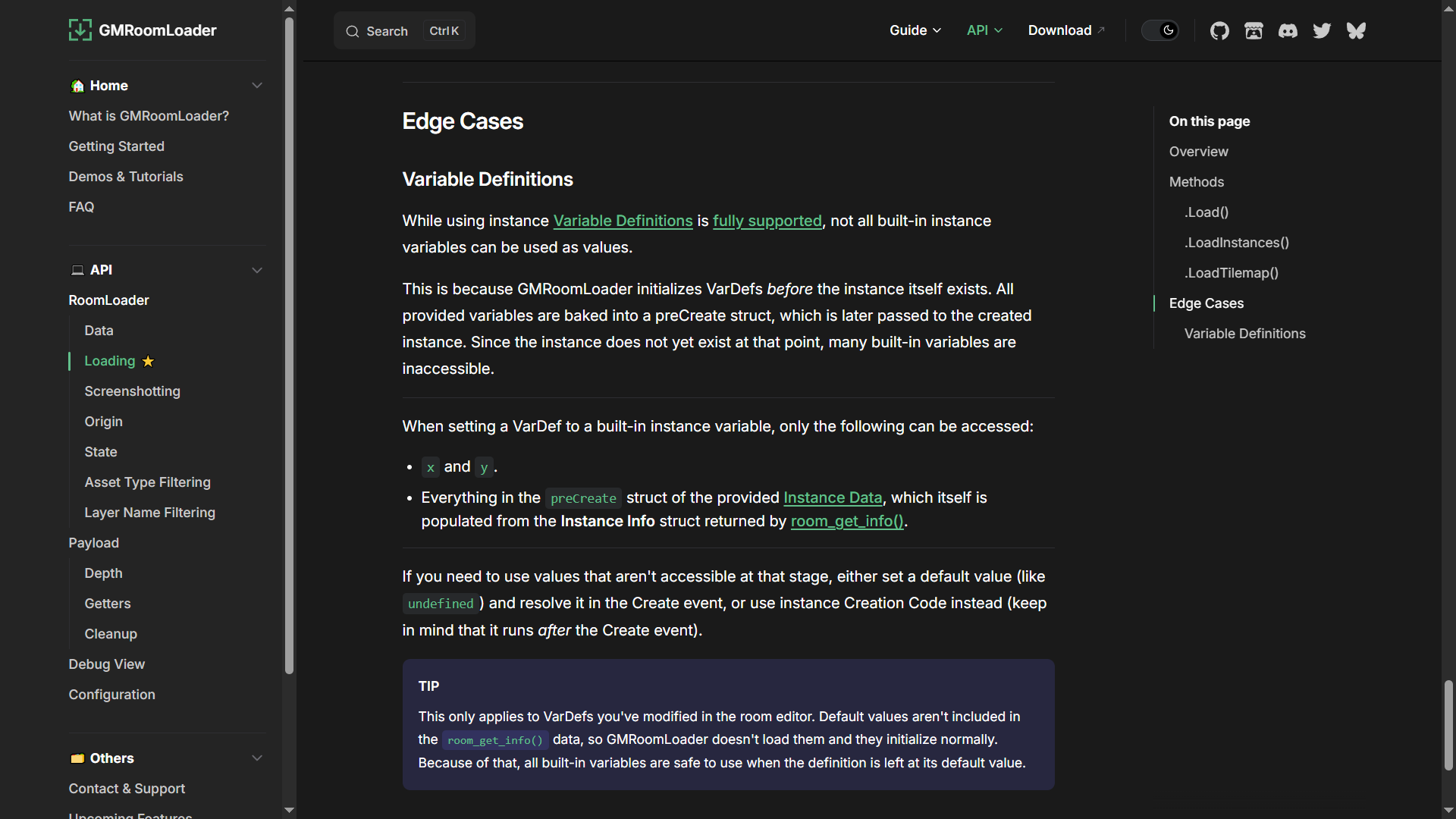Image resolution: width=1456 pixels, height=819 pixels.
Task: Collapse the Home sidebar section
Action: [x=257, y=86]
